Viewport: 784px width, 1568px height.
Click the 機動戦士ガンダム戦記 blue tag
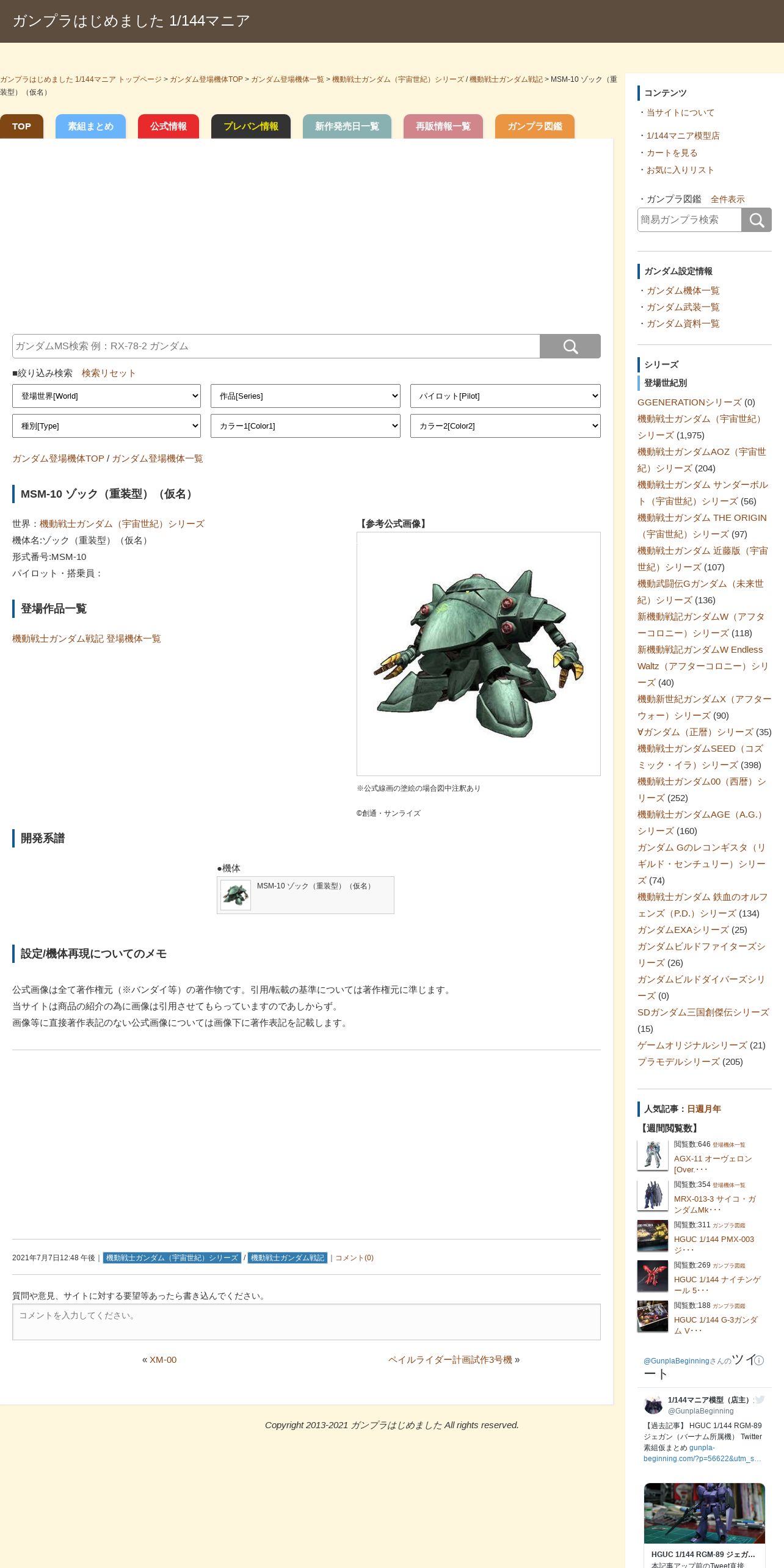click(x=288, y=1258)
